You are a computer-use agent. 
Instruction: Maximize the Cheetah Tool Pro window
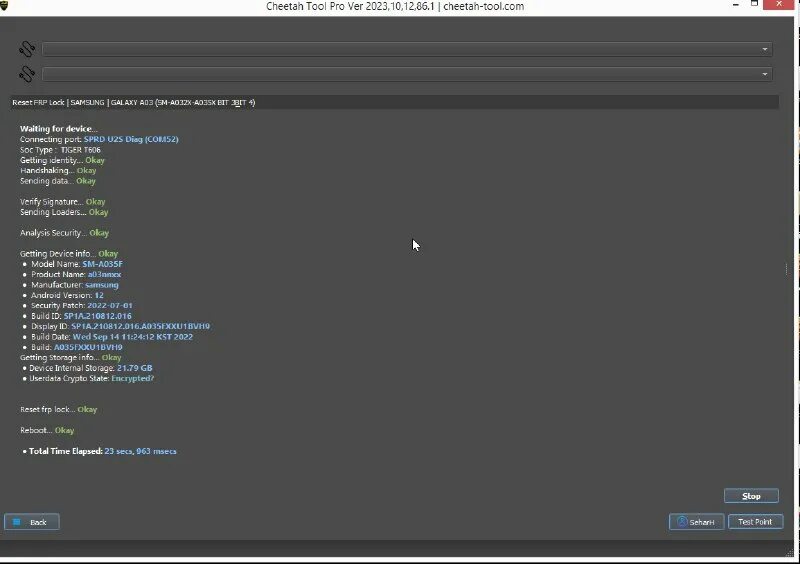[754, 4]
